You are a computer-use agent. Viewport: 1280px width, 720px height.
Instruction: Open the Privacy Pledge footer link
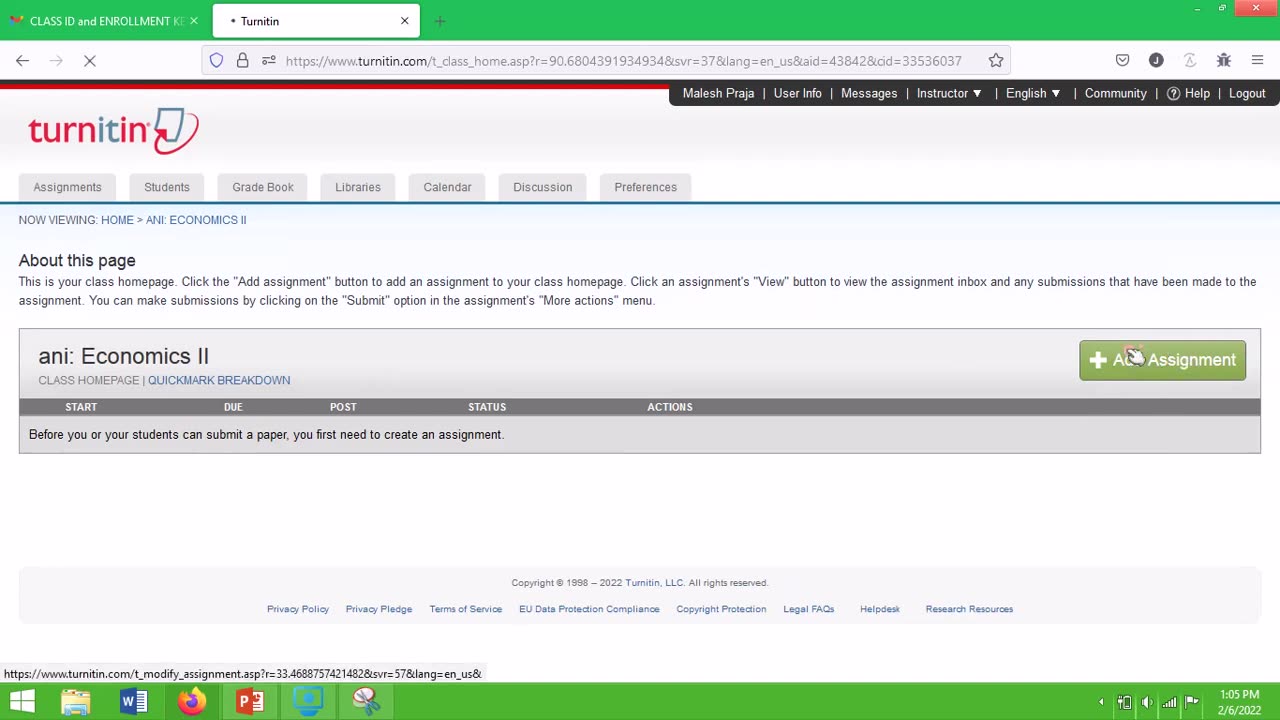pyautogui.click(x=379, y=609)
